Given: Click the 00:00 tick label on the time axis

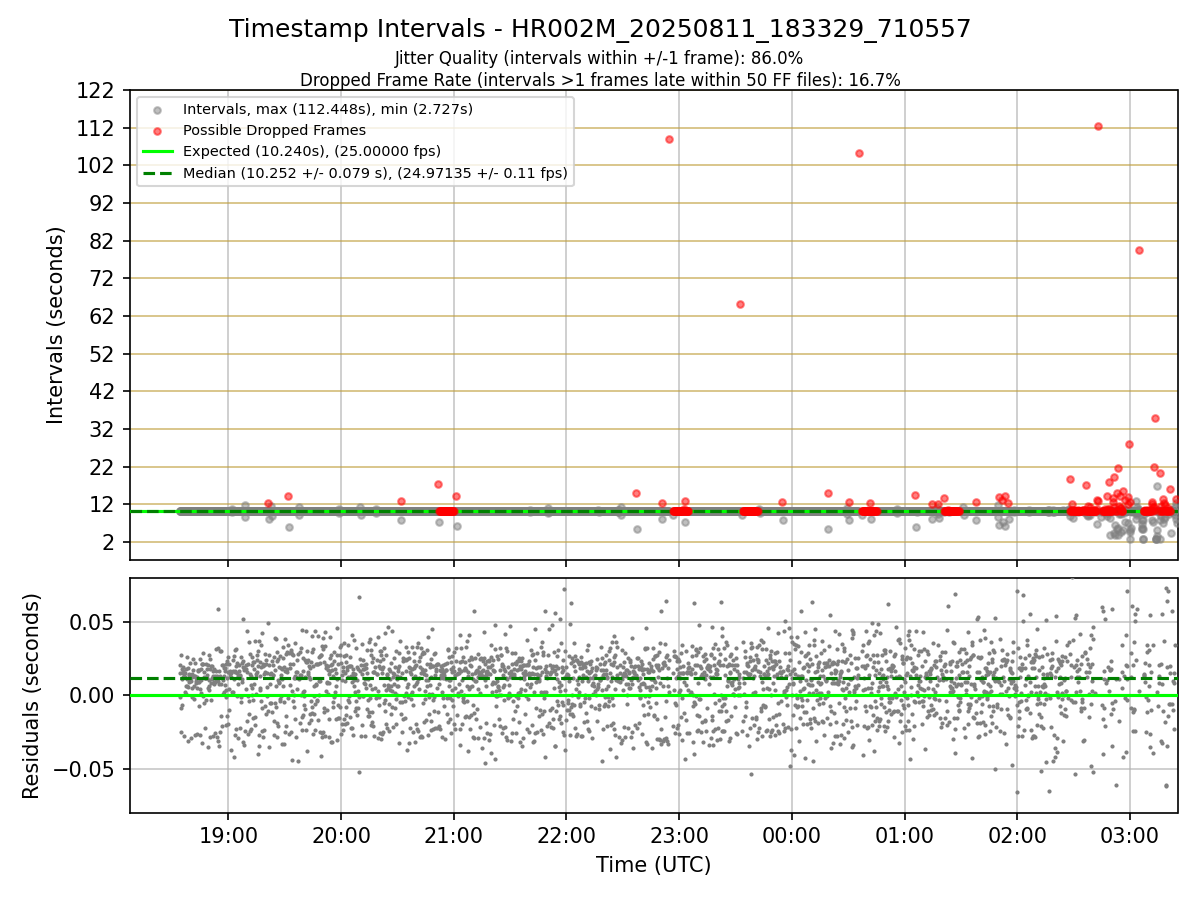Looking at the screenshot, I should (x=792, y=835).
